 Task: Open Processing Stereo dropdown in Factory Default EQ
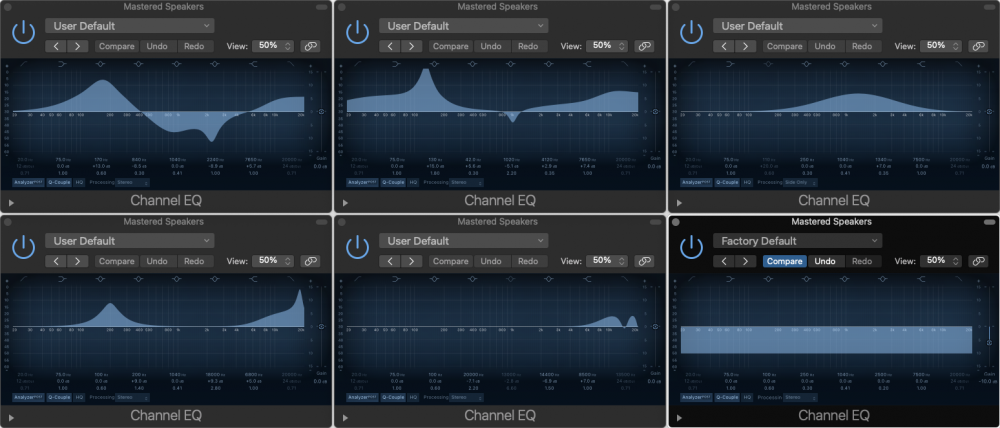click(x=800, y=397)
